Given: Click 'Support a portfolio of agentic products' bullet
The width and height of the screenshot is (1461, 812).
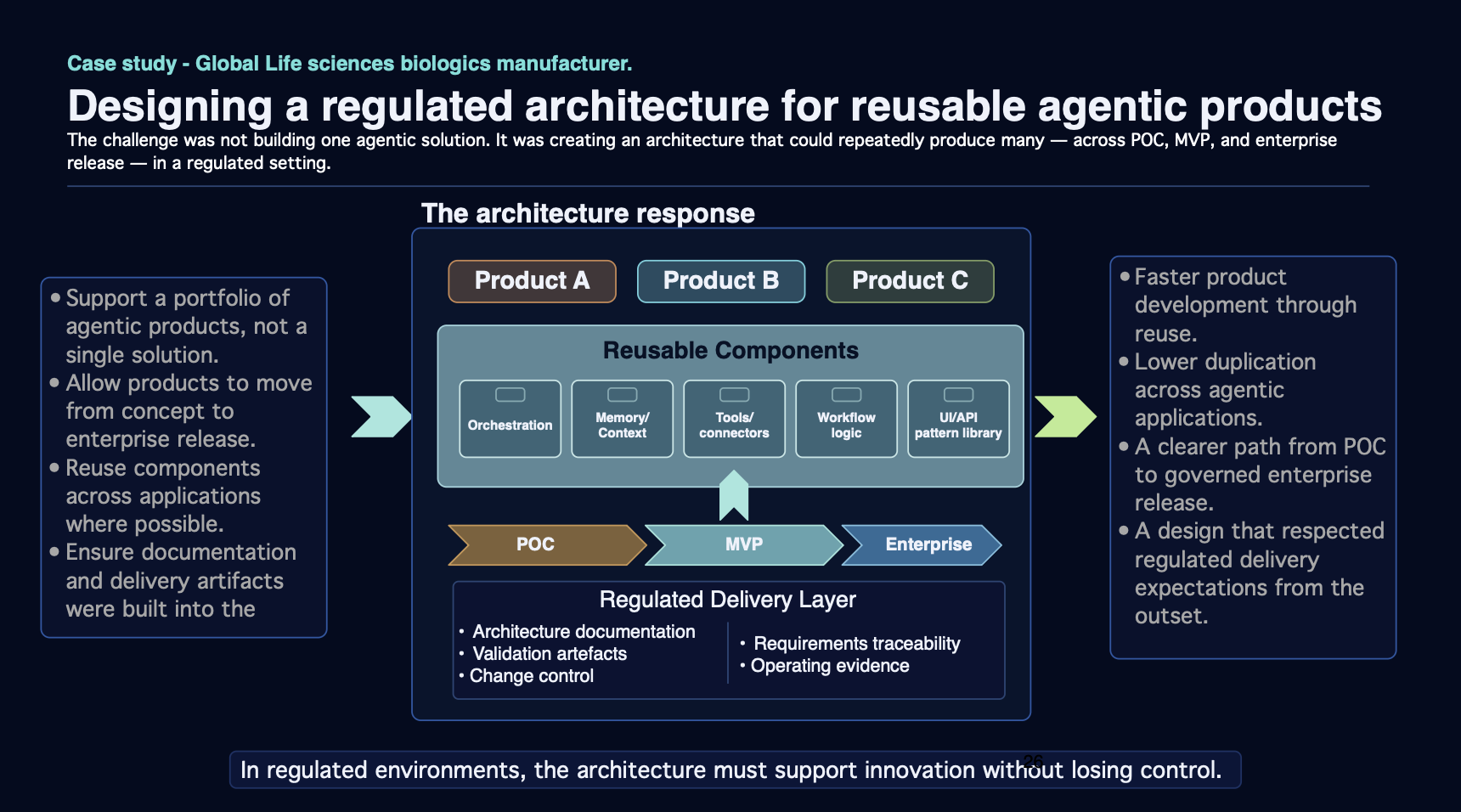Looking at the screenshot, I should 180,326.
